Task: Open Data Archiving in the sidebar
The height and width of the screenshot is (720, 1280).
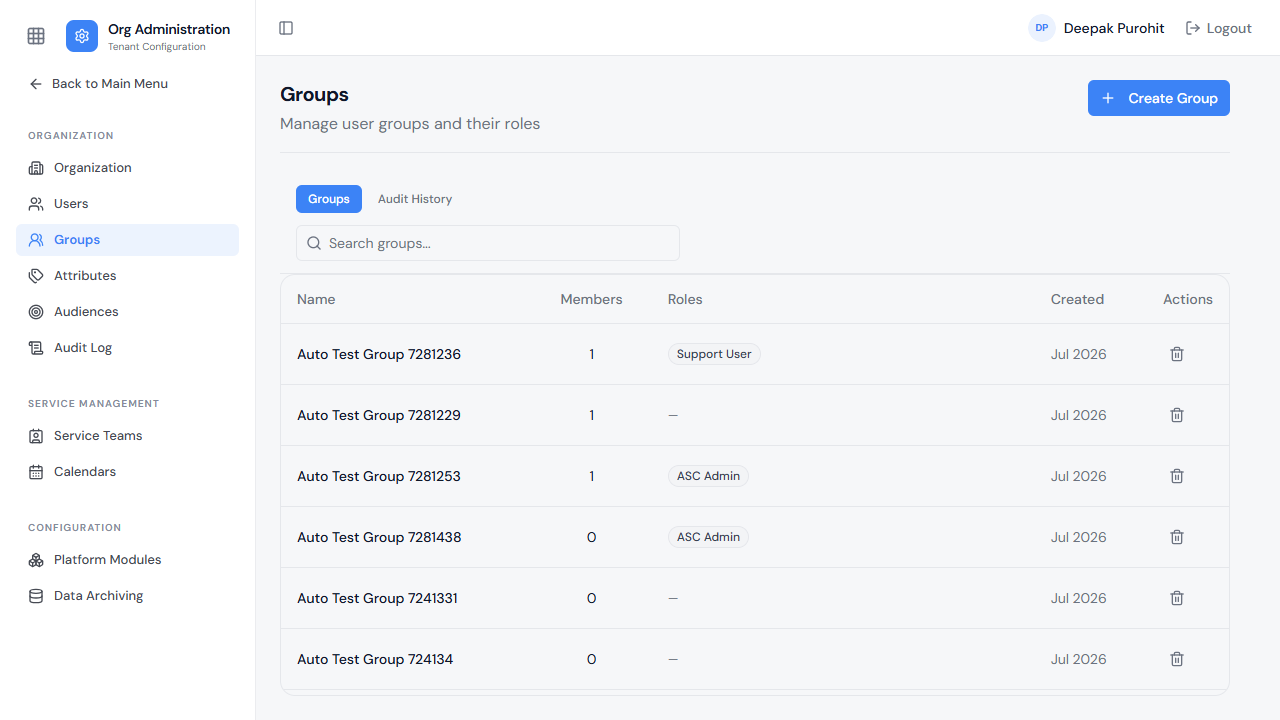Action: (x=127, y=596)
